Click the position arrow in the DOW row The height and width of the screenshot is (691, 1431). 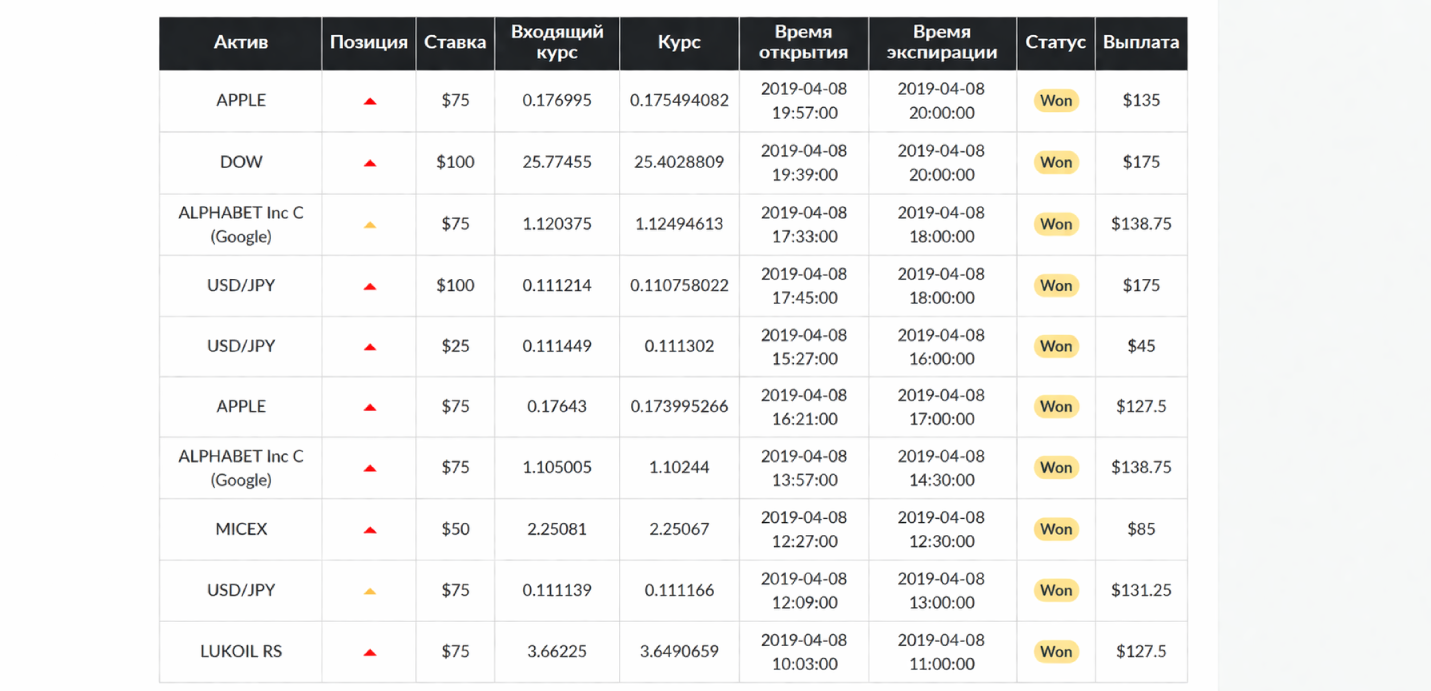point(368,162)
